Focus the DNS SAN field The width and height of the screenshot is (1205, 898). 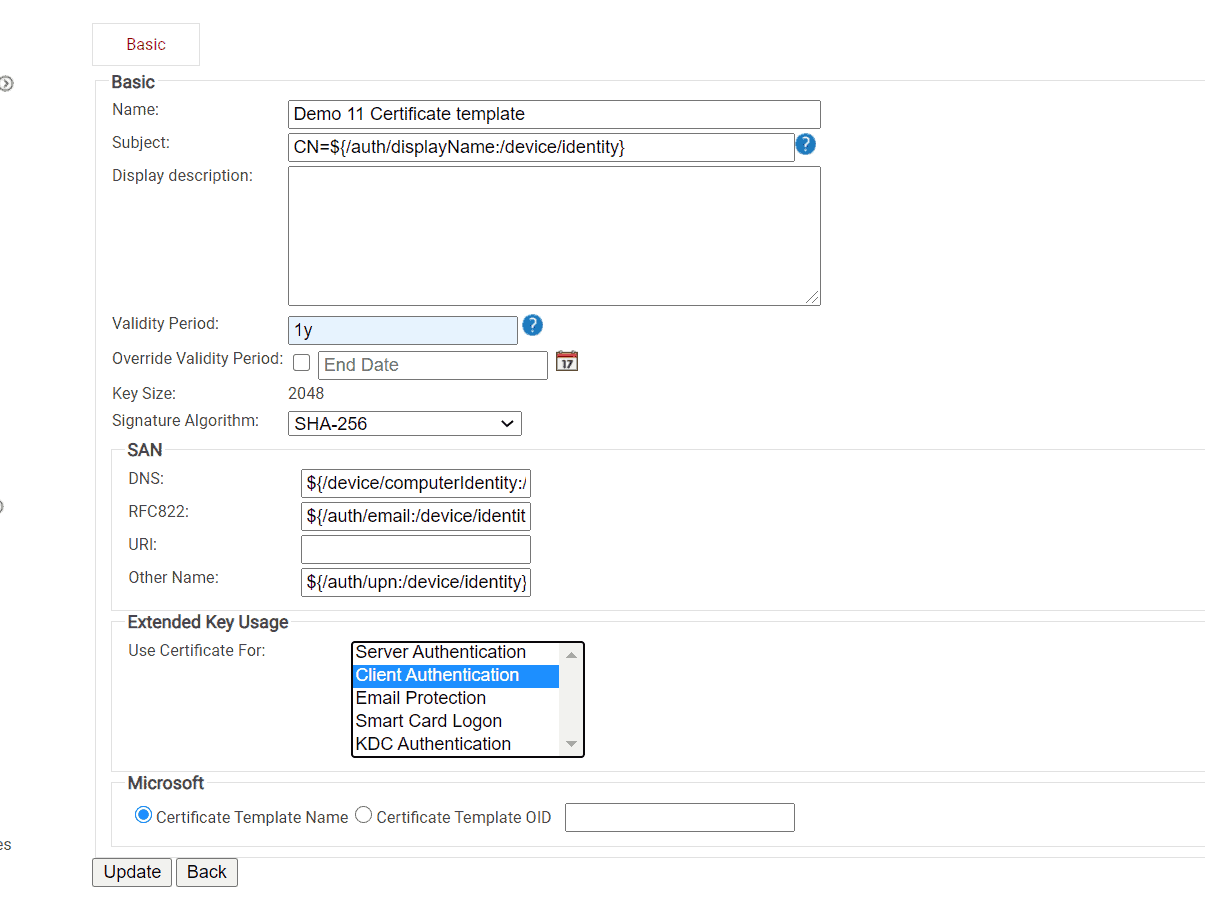pyautogui.click(x=416, y=483)
